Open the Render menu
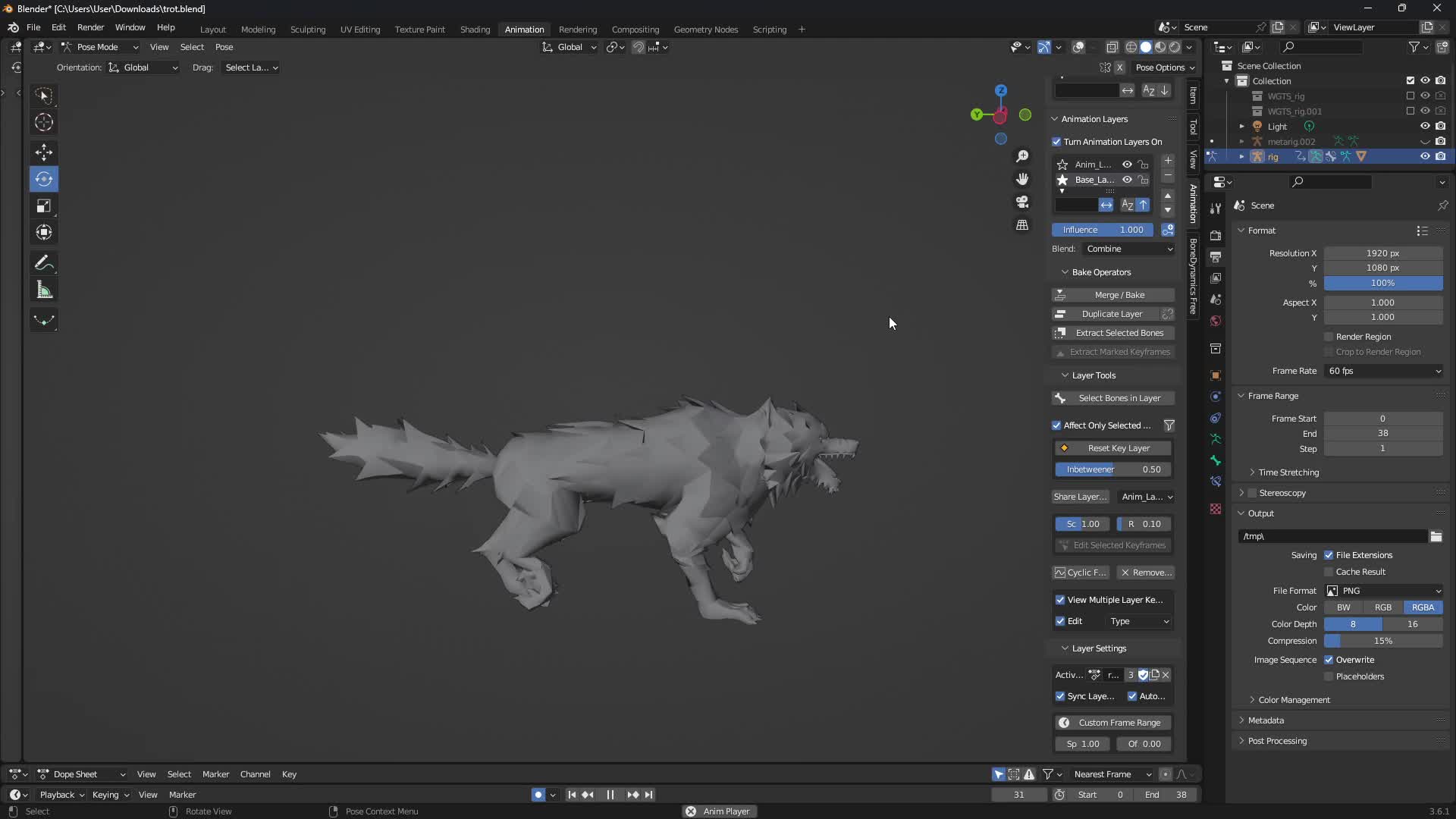 pos(90,27)
